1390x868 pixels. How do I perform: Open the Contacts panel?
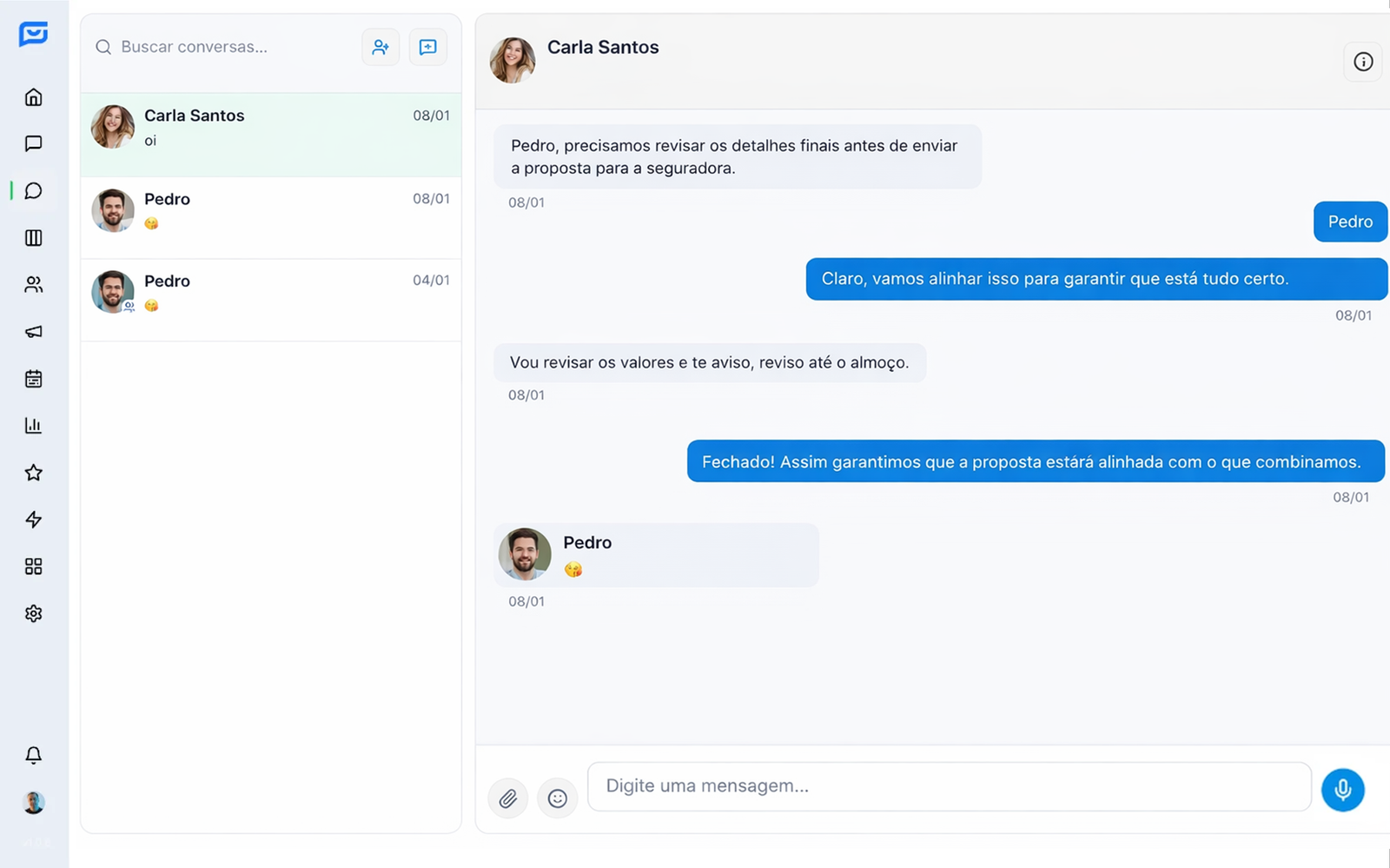33,285
